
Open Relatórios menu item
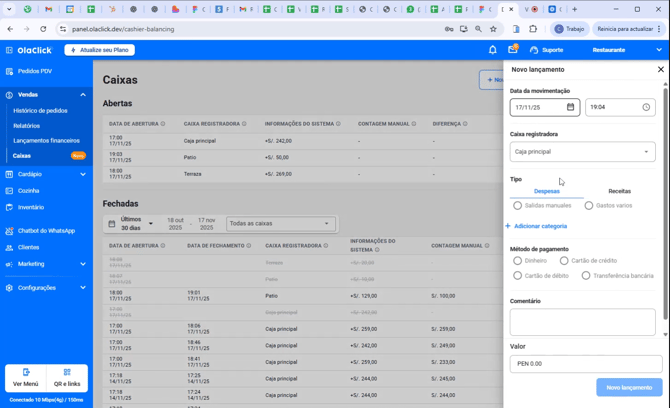tap(26, 126)
